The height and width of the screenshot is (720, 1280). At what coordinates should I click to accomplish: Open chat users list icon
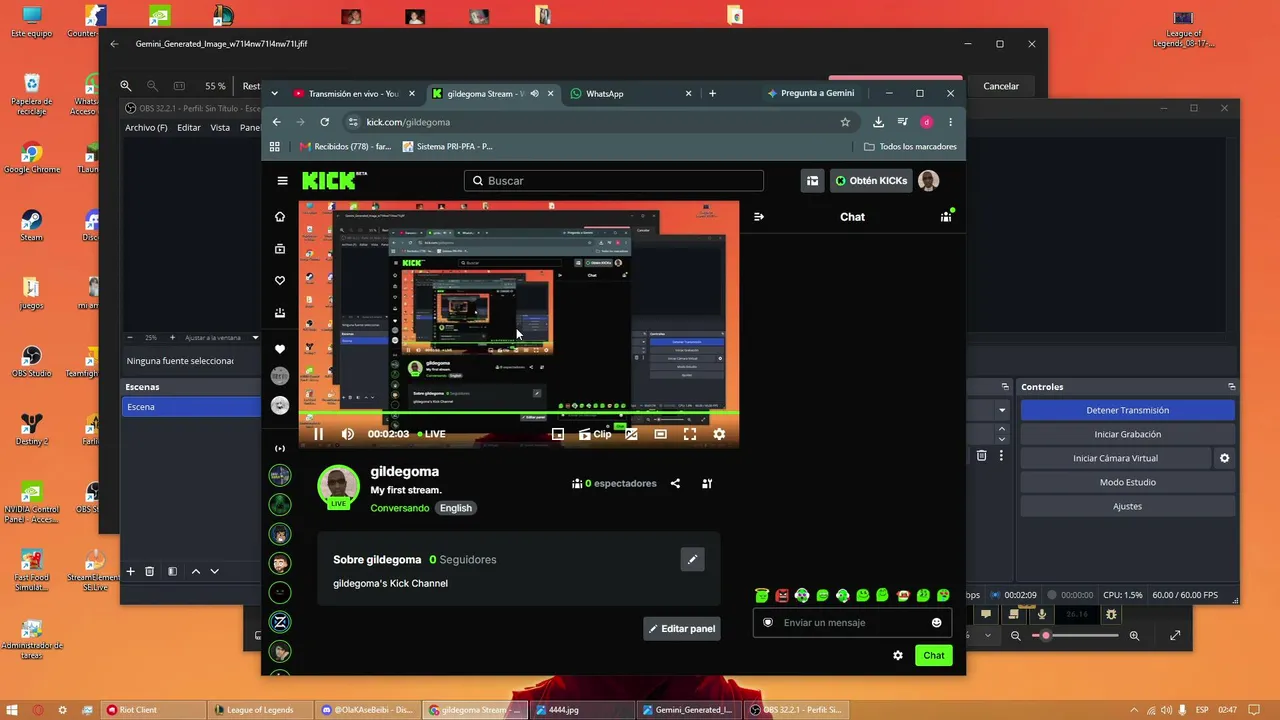tap(946, 217)
